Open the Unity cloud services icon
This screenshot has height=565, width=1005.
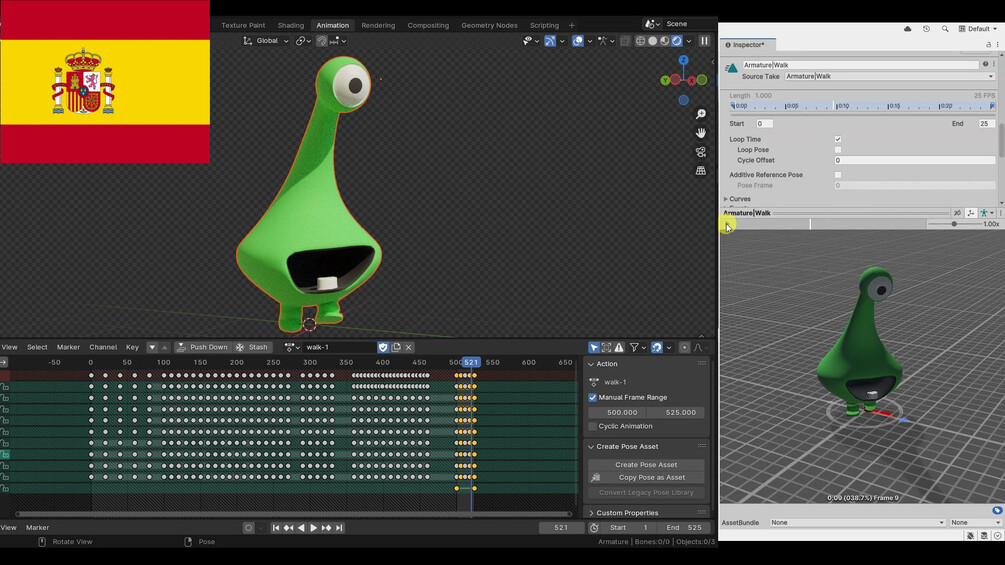tap(908, 29)
